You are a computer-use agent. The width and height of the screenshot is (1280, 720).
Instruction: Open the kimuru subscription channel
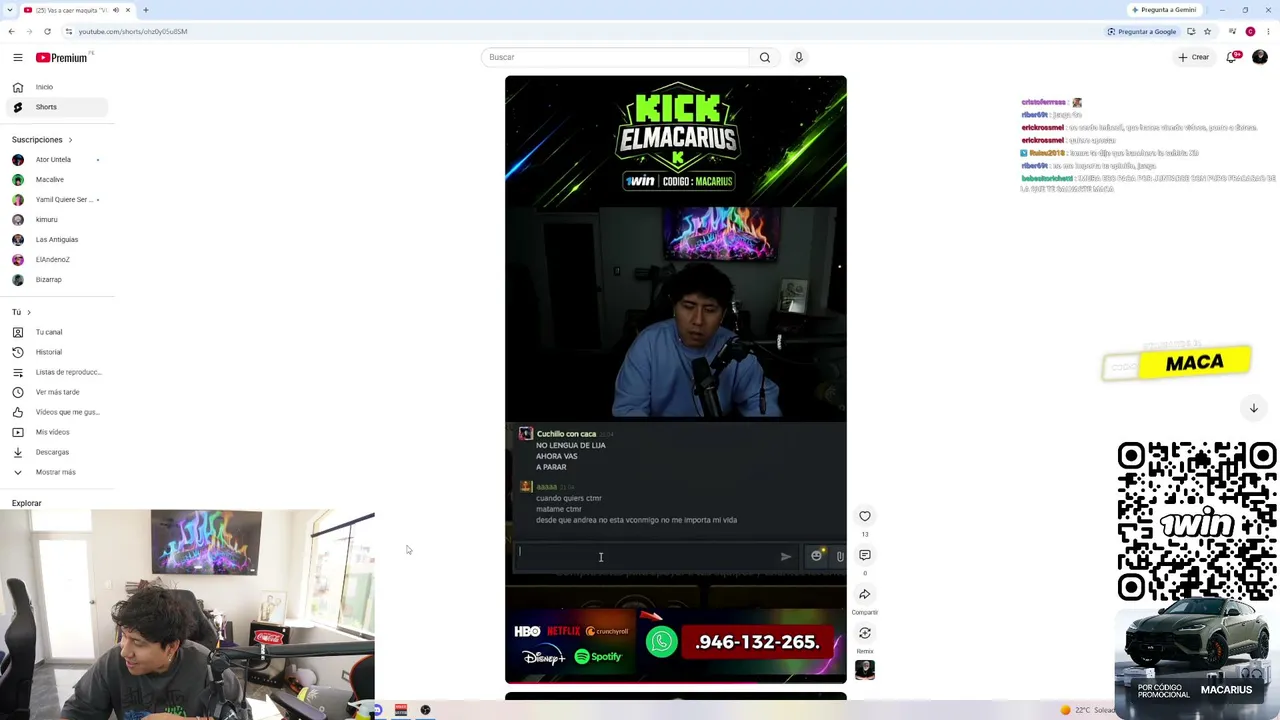(56, 220)
